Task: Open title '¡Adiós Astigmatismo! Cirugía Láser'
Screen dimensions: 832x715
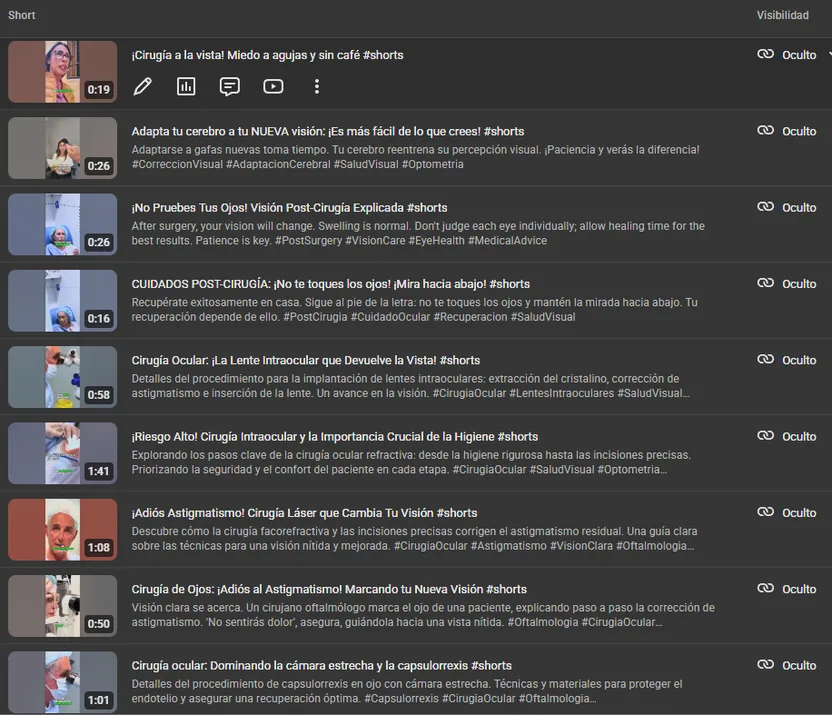Action: 305,513
